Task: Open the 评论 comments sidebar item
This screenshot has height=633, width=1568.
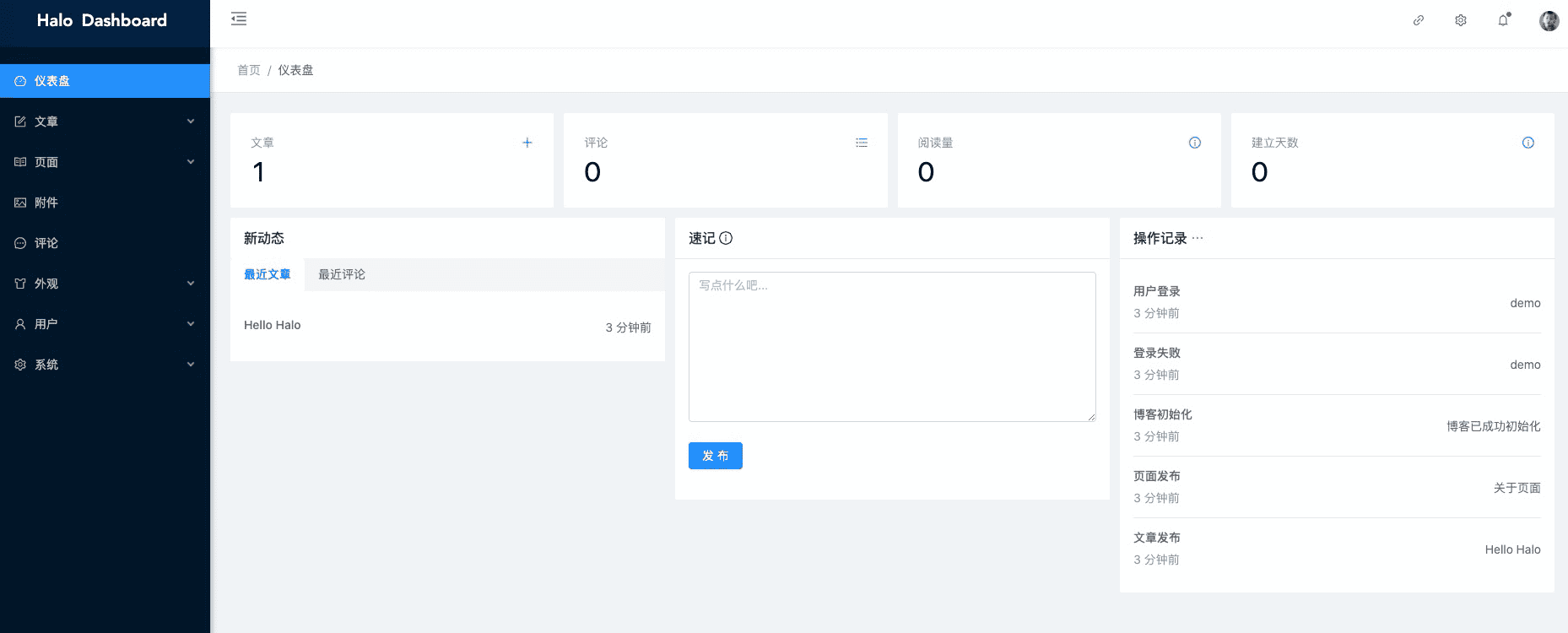Action: click(x=105, y=243)
